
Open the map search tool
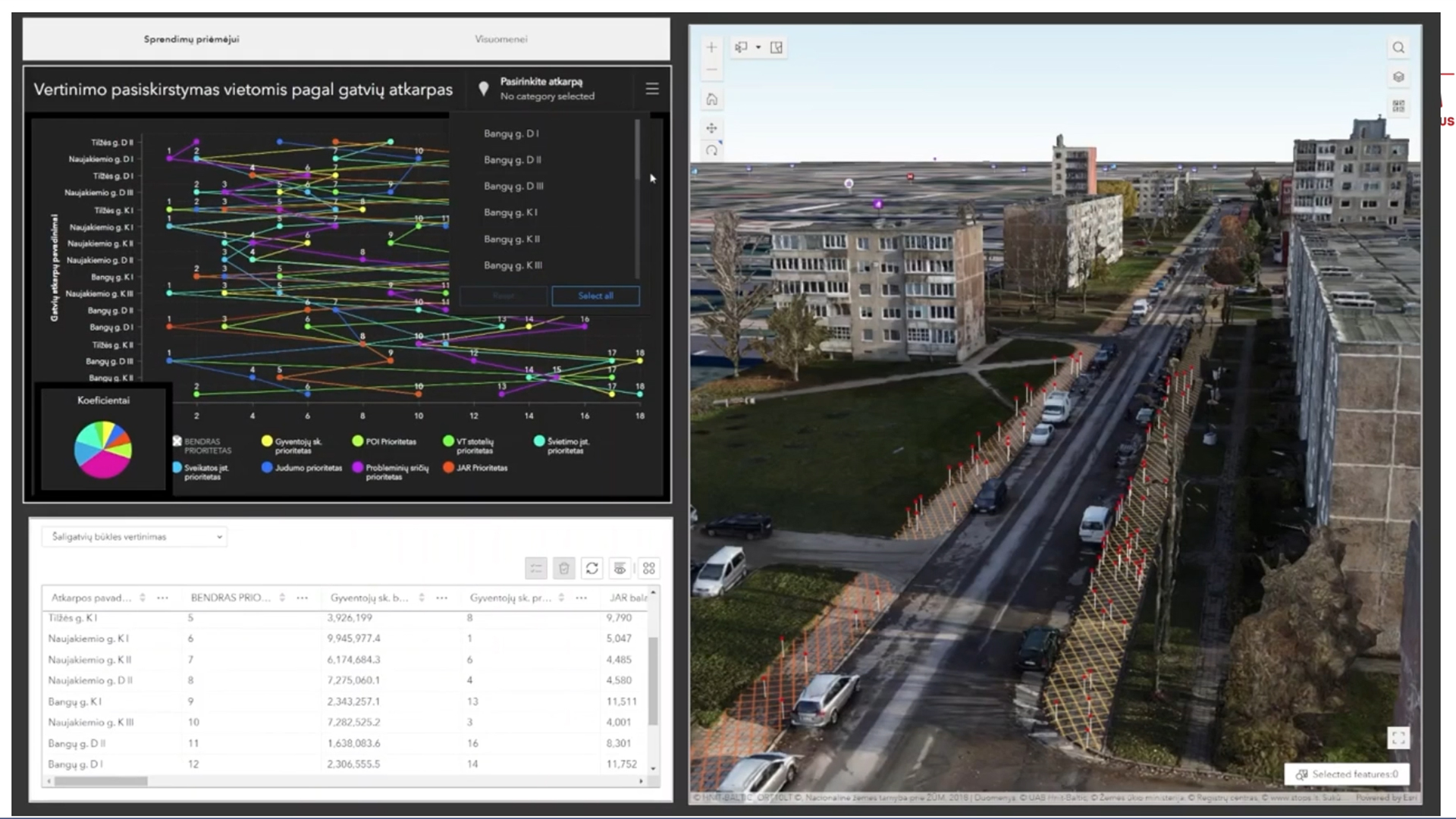(1398, 48)
